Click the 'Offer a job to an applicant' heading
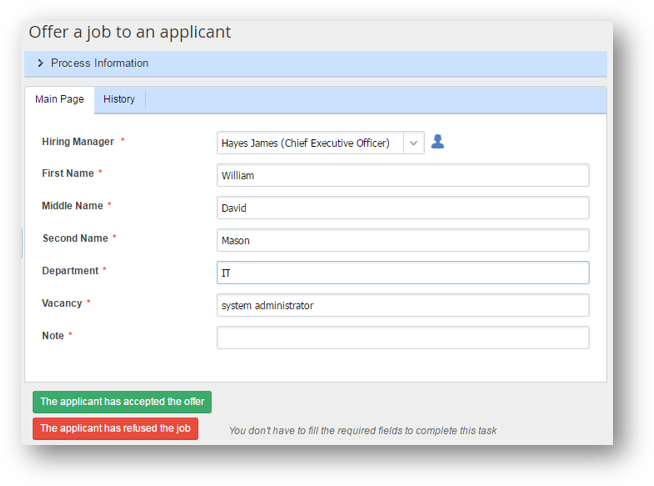 coord(130,32)
